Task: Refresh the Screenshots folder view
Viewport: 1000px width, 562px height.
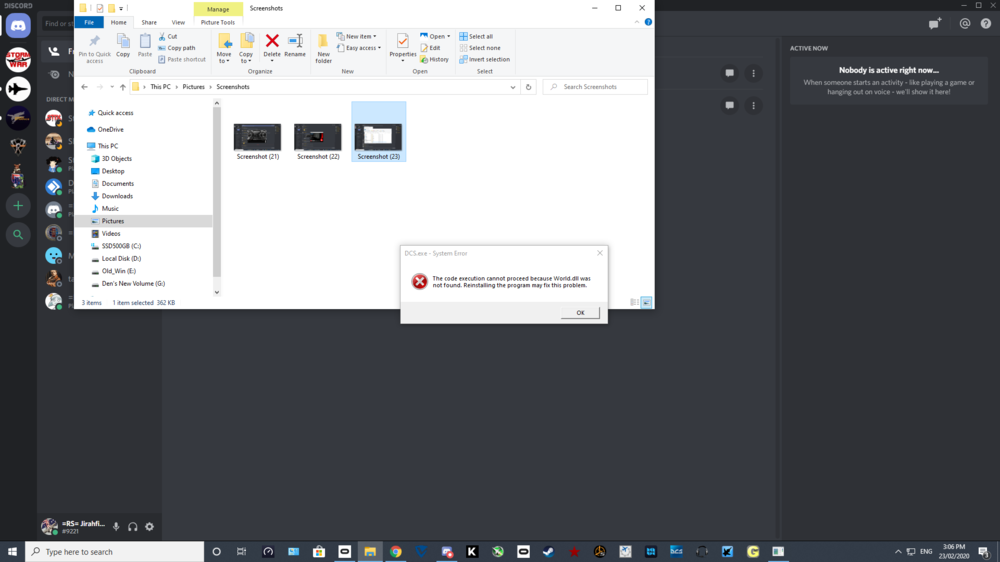Action: tap(528, 87)
